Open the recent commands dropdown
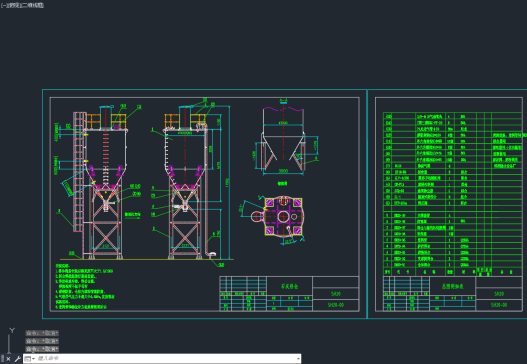 pyautogui.click(x=30, y=359)
